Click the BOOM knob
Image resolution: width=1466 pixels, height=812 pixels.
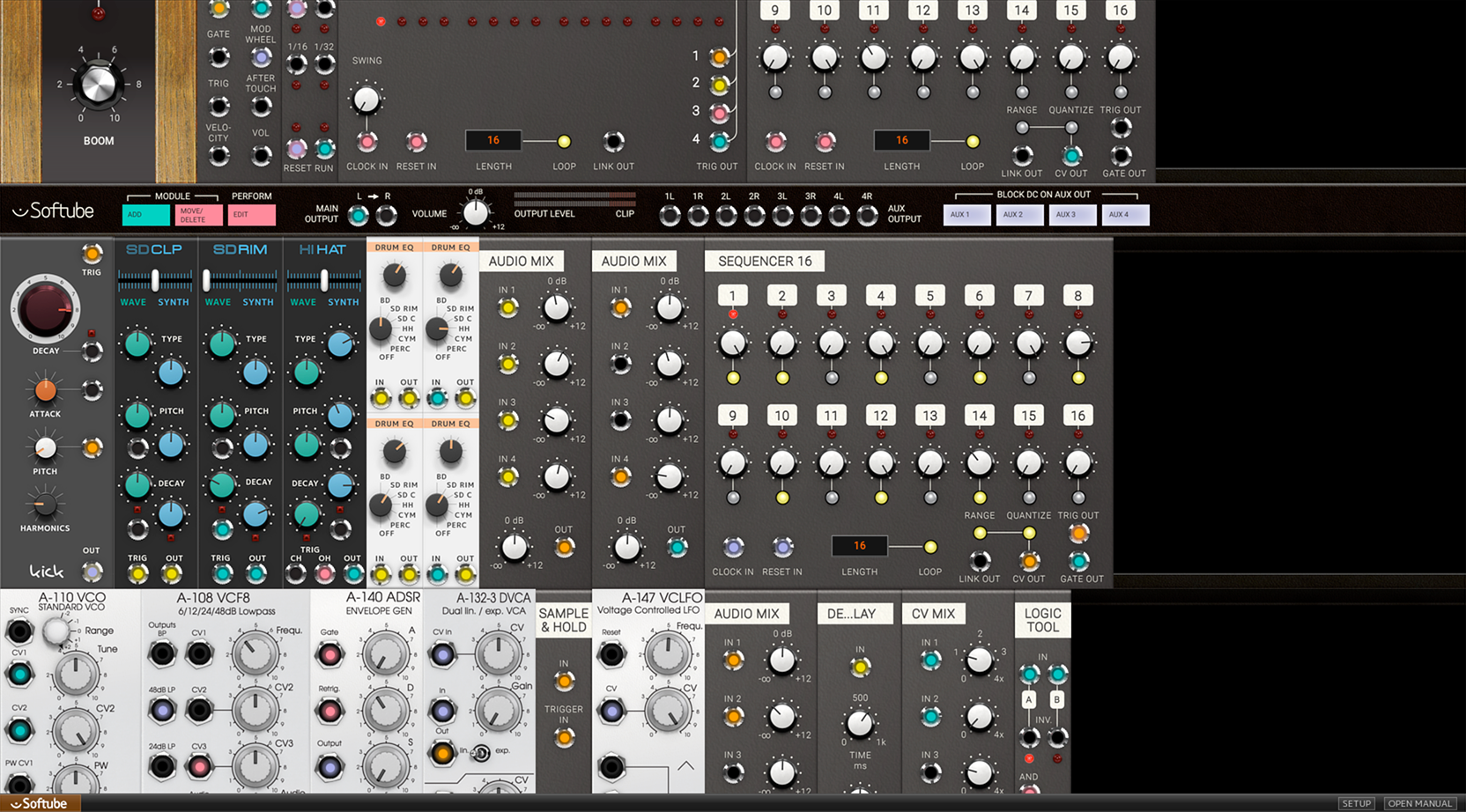pos(98,85)
